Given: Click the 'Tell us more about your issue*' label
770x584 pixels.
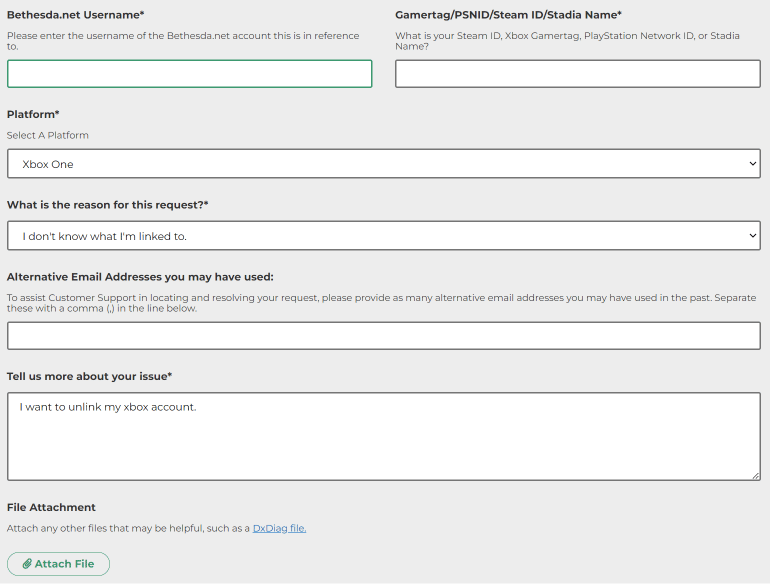Looking at the screenshot, I should [89, 376].
